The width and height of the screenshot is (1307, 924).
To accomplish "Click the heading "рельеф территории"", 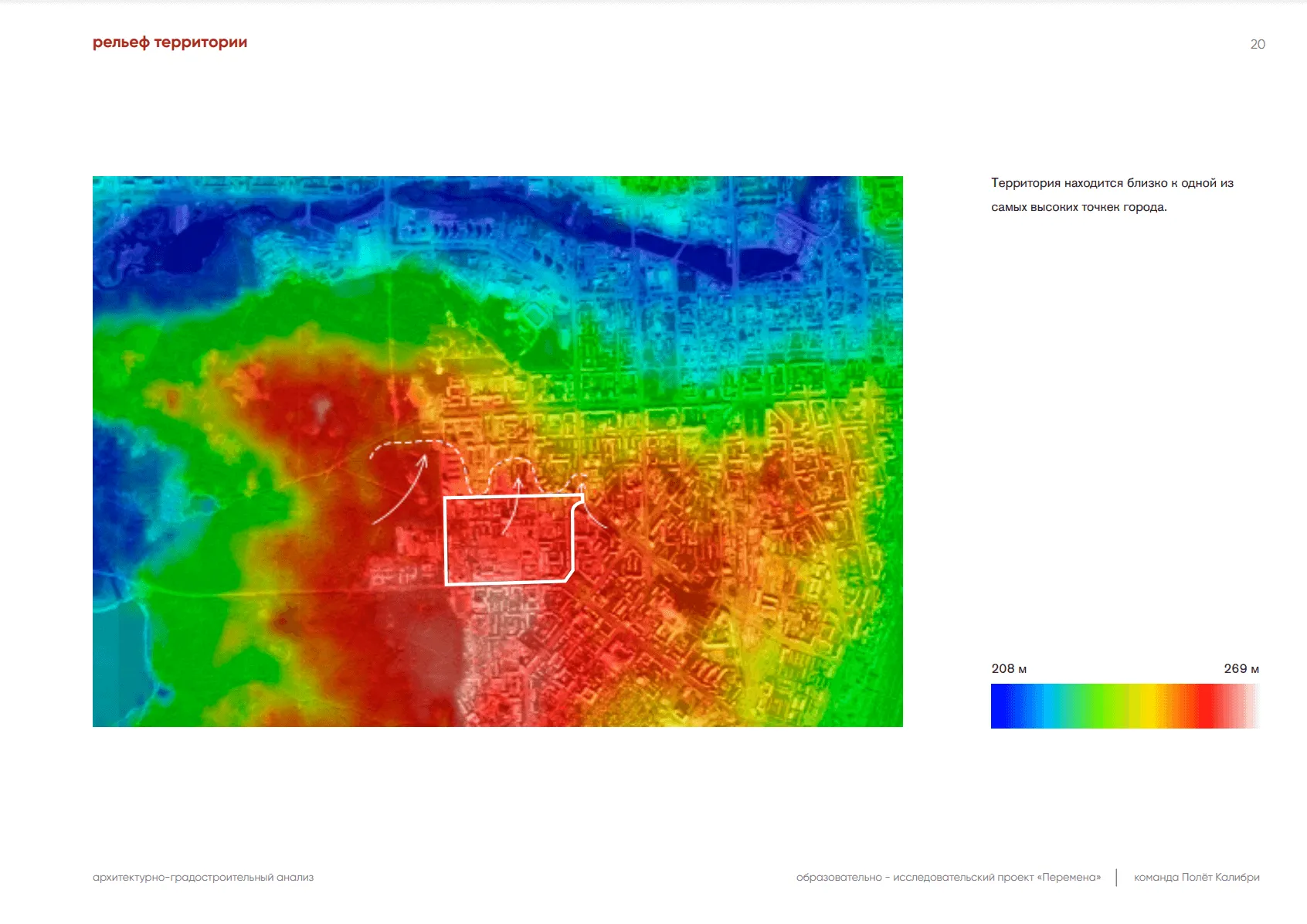I will 170,42.
